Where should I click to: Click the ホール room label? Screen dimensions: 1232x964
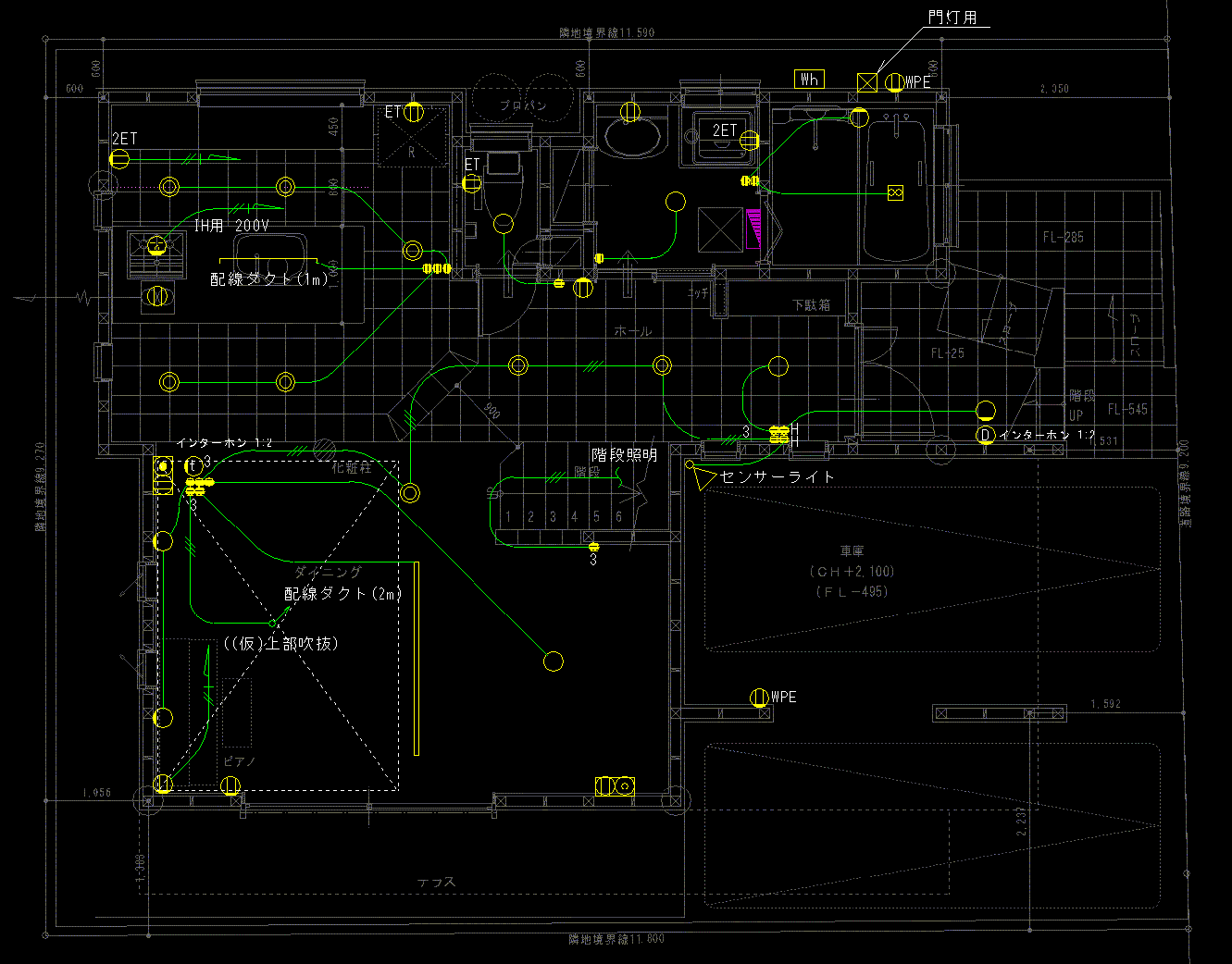click(x=633, y=331)
